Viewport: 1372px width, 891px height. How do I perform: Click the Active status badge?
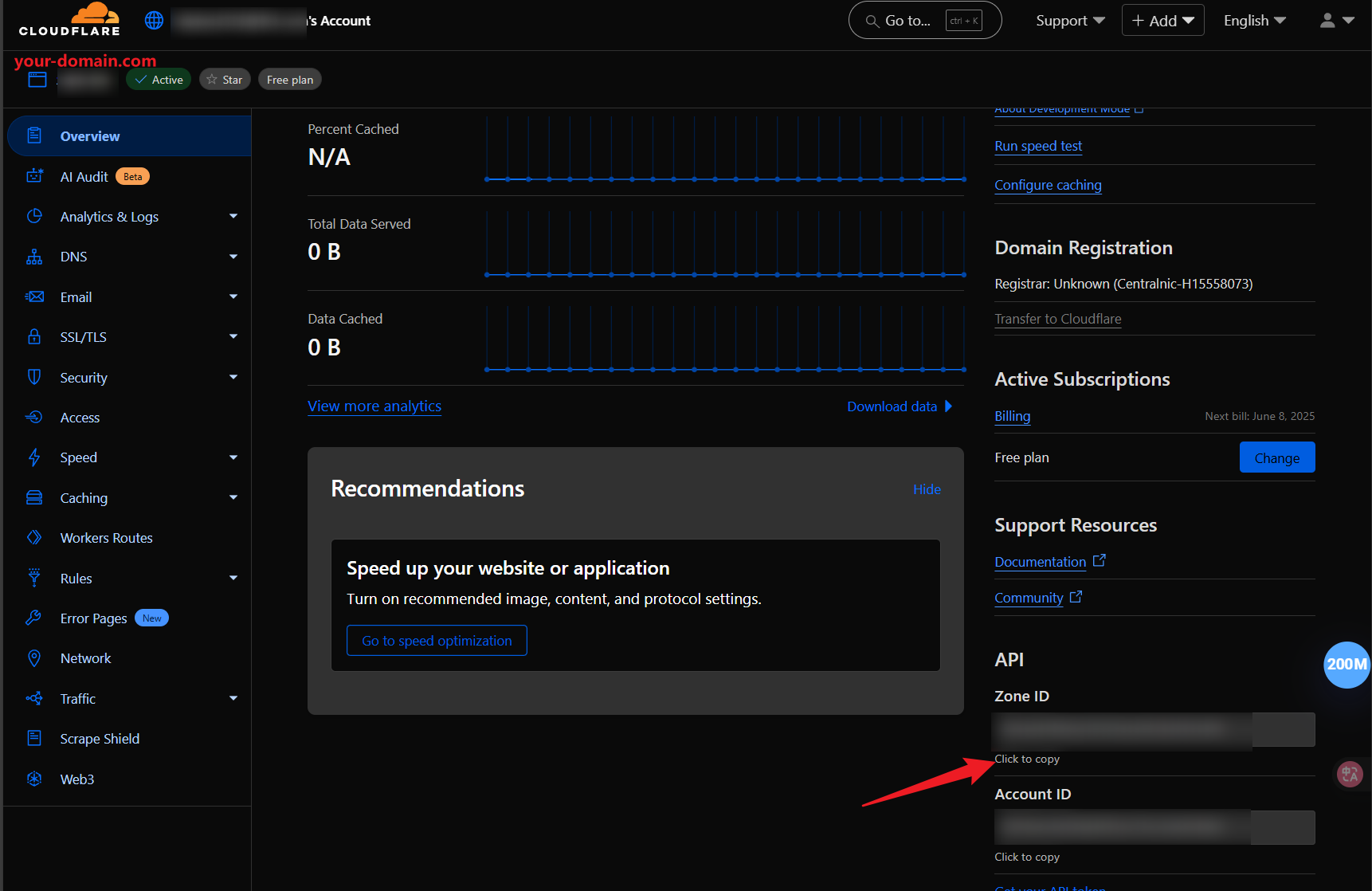tap(159, 80)
